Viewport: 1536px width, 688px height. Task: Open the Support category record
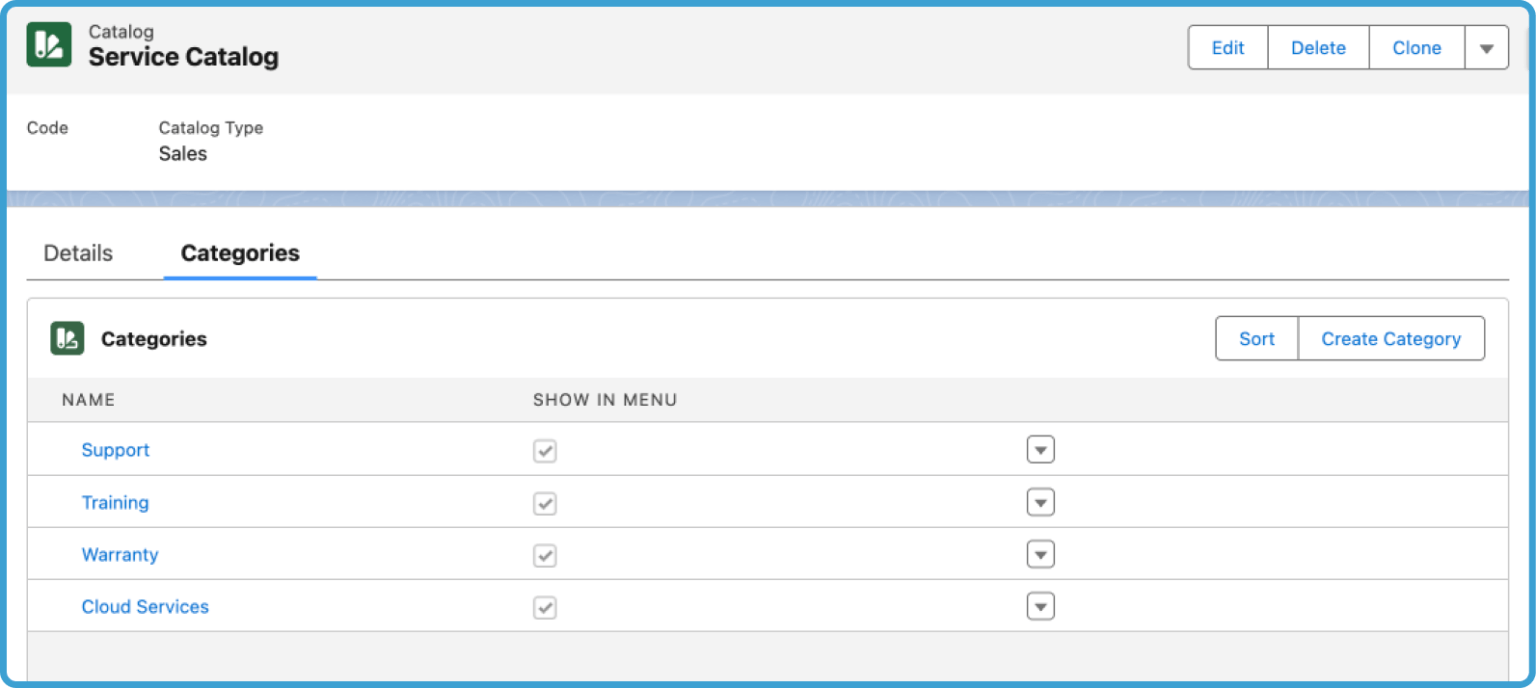pos(115,450)
